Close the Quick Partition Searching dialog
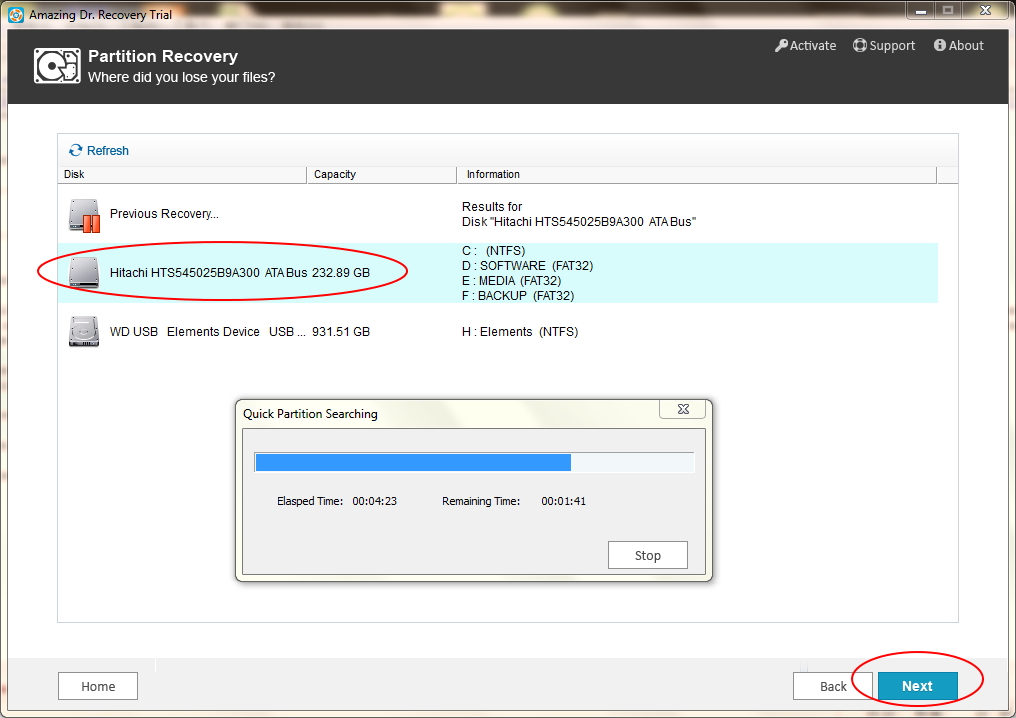This screenshot has height=718, width=1016. 684,409
